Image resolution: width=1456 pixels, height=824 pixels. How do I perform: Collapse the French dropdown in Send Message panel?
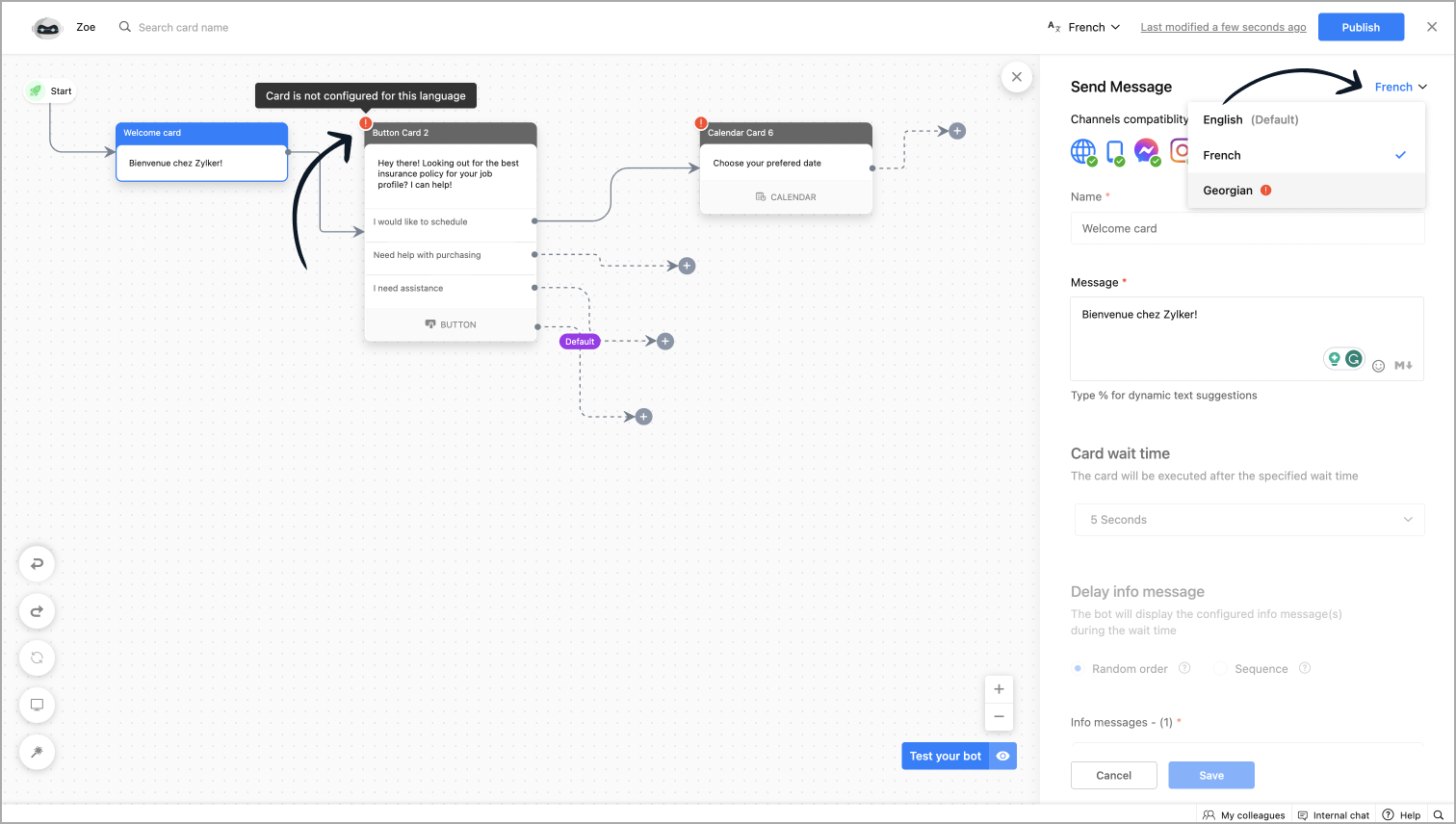pos(1400,87)
